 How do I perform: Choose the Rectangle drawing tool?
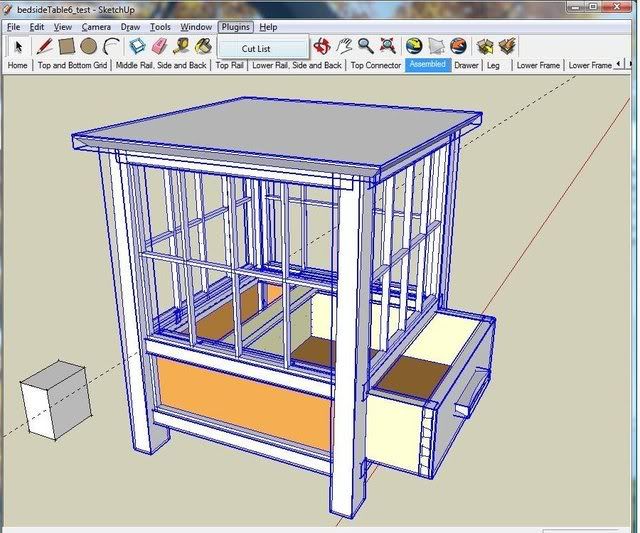(x=67, y=46)
